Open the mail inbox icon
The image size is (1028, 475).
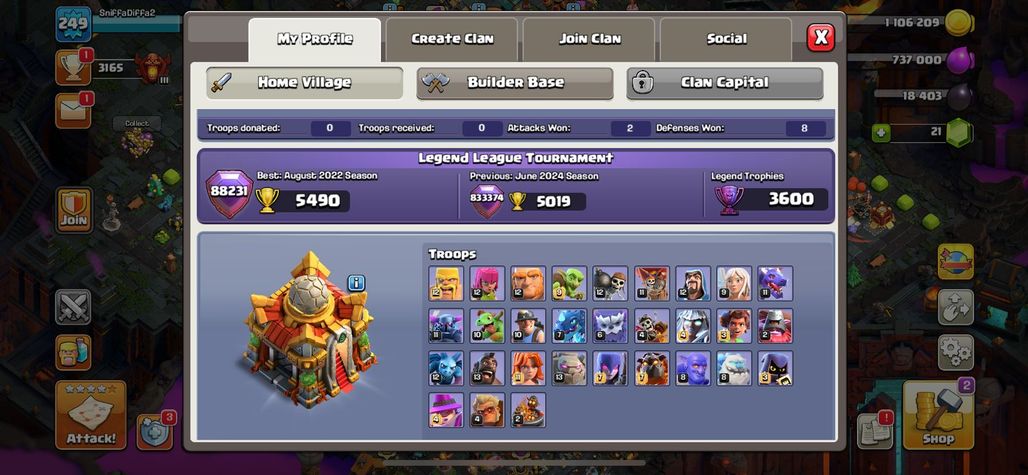click(x=73, y=111)
